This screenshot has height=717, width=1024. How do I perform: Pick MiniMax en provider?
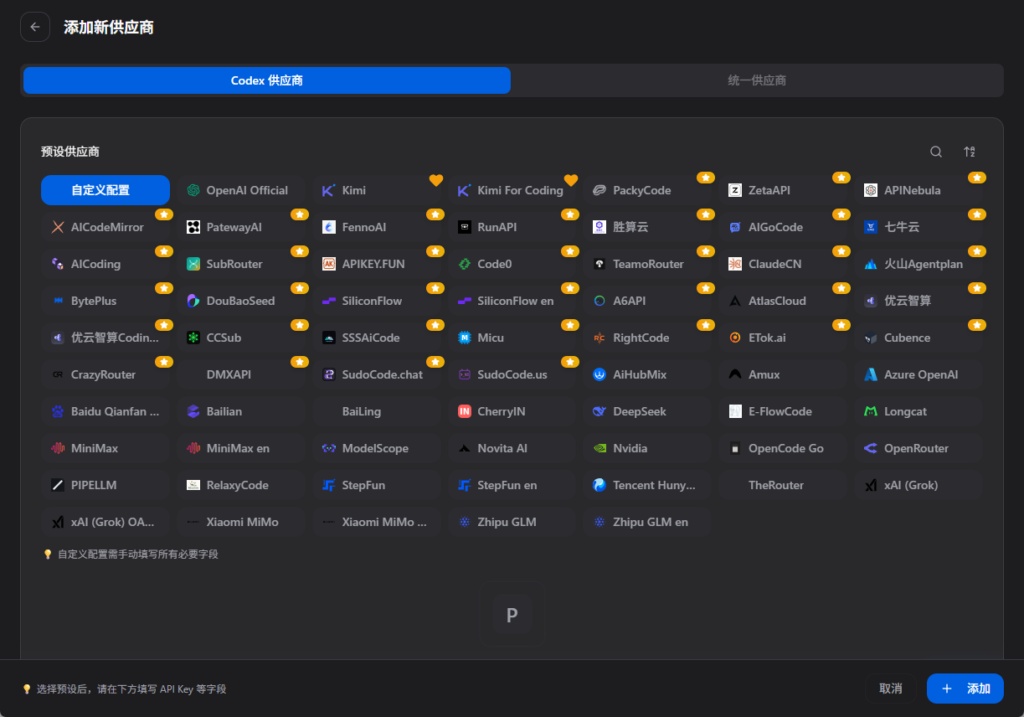(241, 448)
